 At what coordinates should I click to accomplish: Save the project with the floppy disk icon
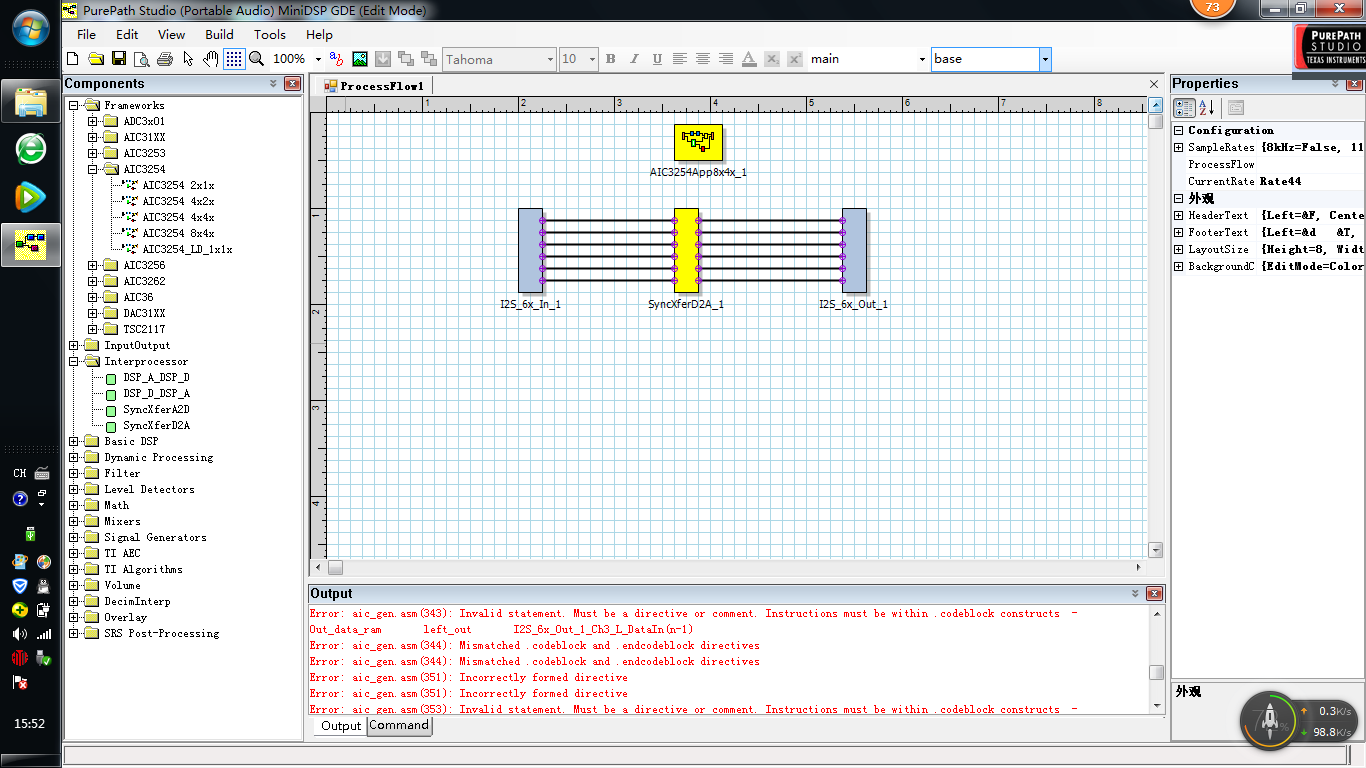coord(119,59)
